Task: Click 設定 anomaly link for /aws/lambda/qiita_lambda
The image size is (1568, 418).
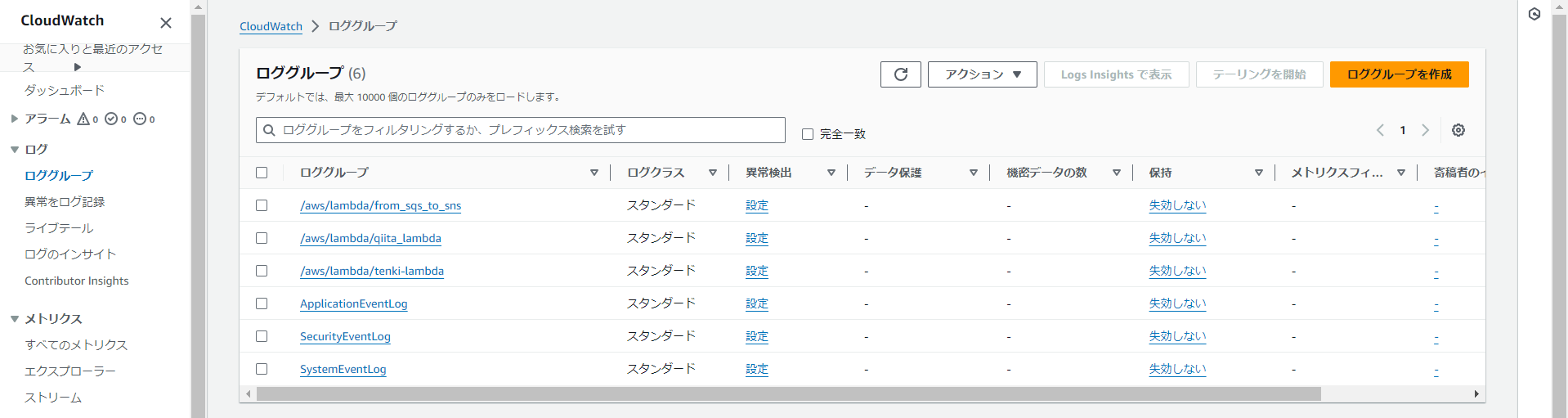Action: click(757, 238)
